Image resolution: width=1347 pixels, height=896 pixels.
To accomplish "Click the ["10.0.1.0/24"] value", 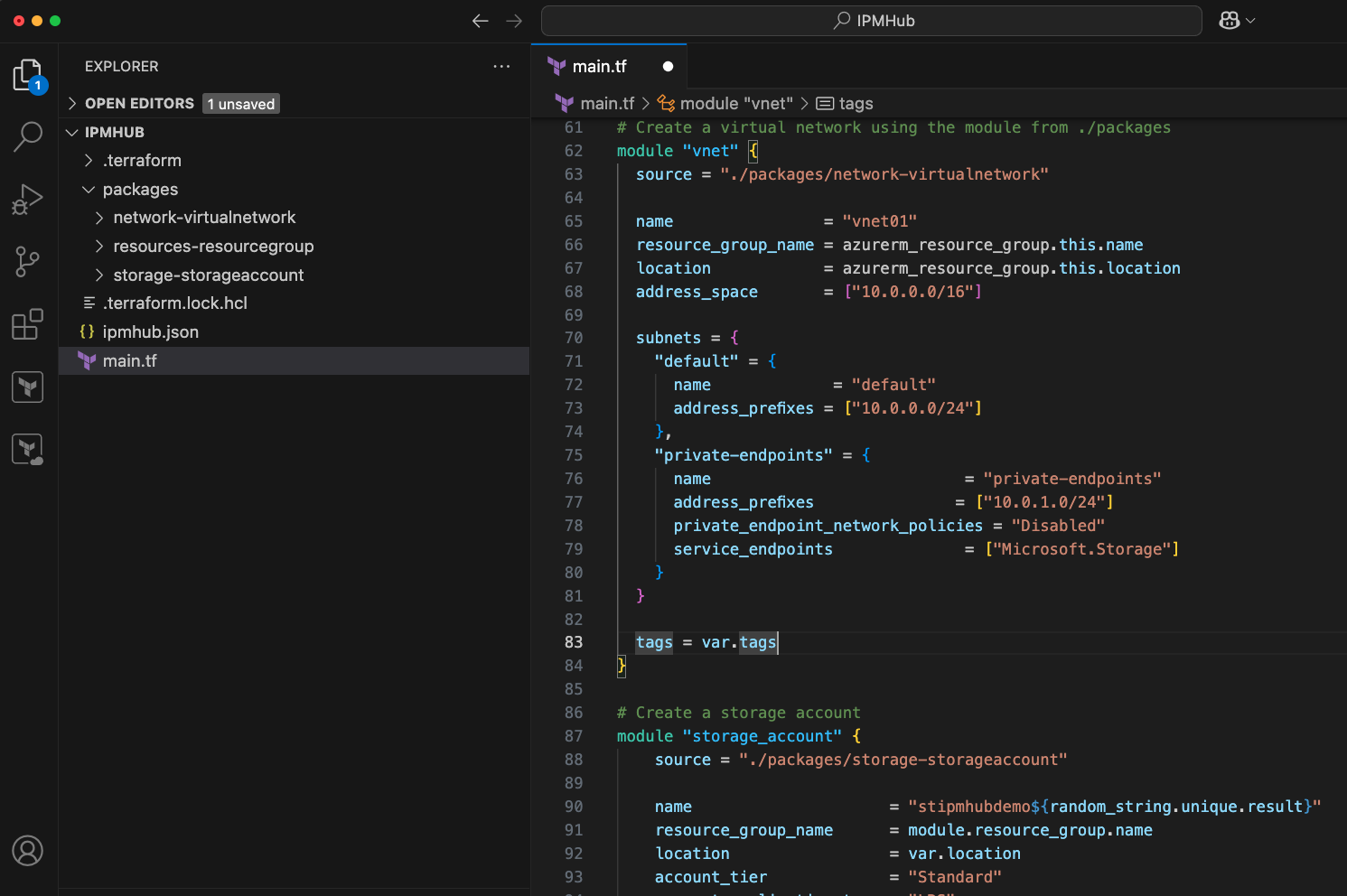I will pos(1044,502).
